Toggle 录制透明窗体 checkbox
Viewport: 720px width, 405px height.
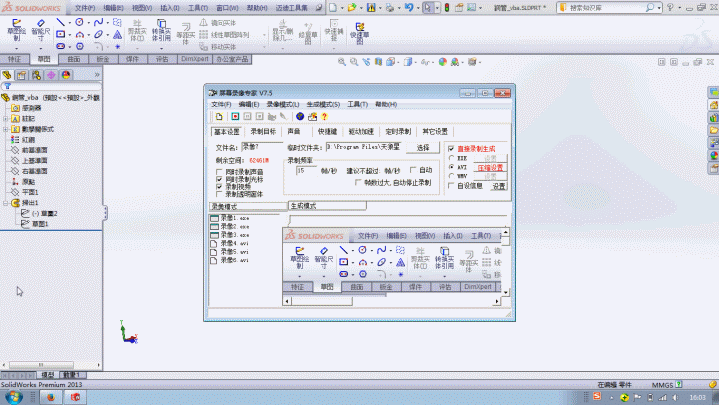point(219,194)
